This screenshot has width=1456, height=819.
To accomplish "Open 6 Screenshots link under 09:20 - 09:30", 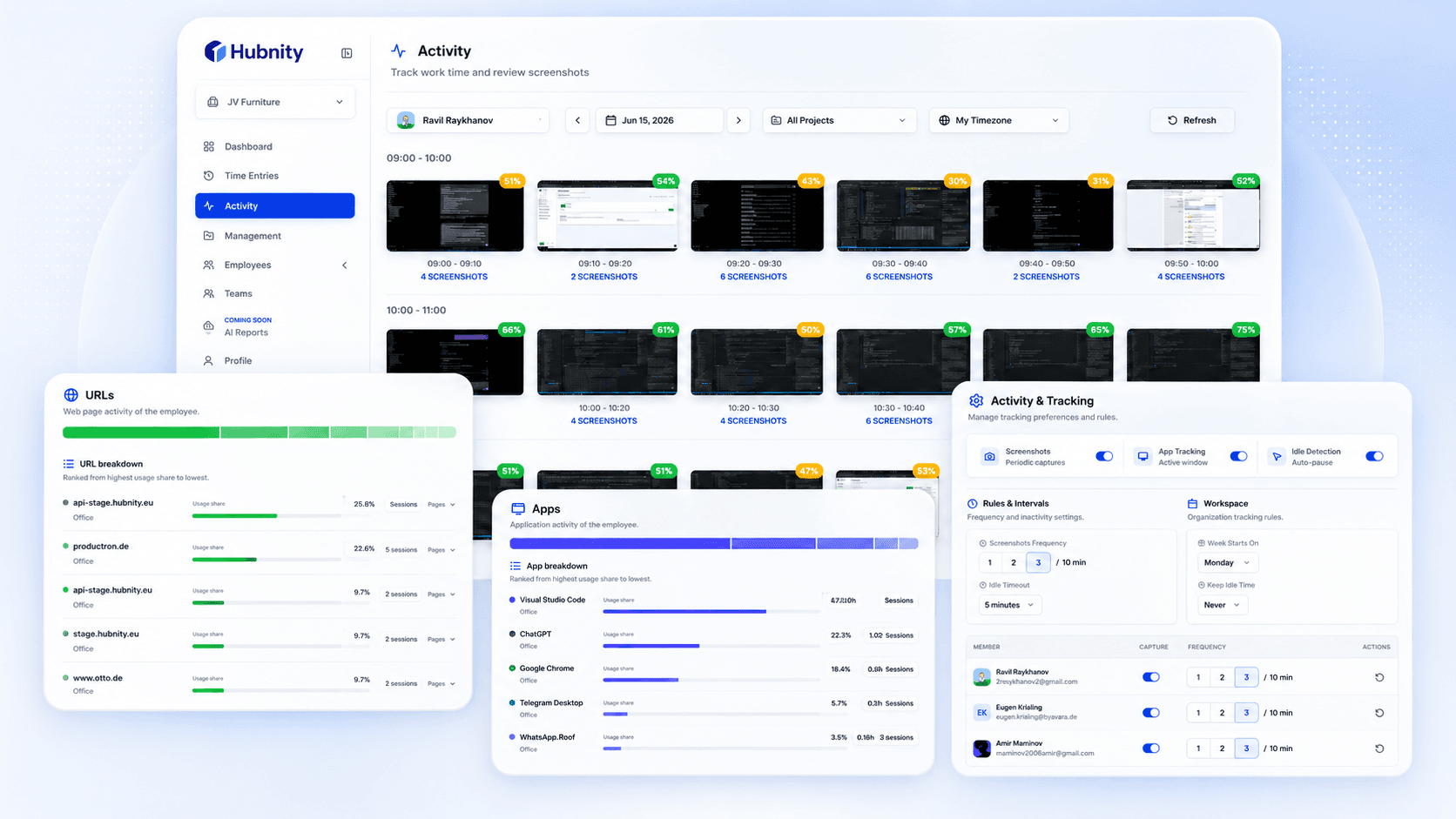I will (753, 277).
